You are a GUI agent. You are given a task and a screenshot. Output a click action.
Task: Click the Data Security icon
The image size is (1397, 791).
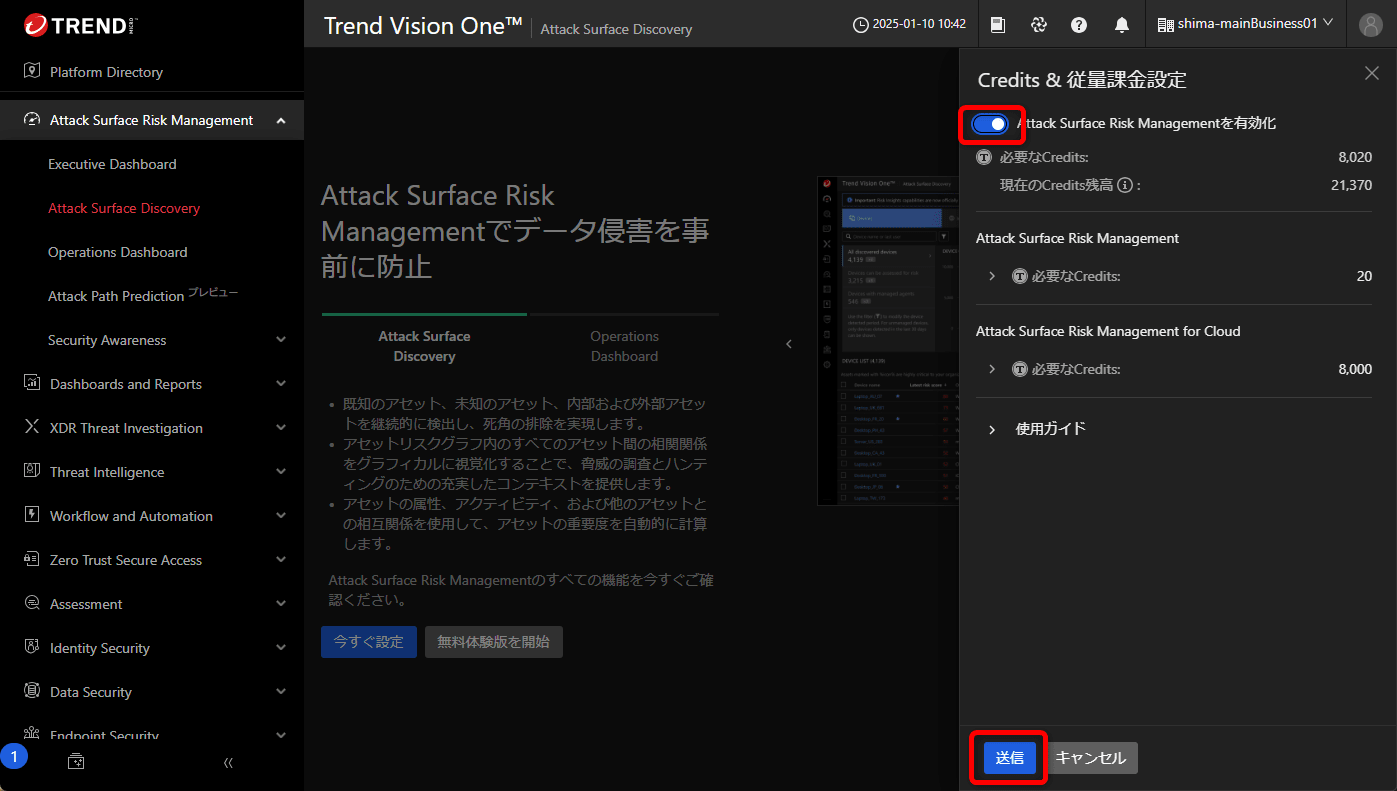point(31,692)
